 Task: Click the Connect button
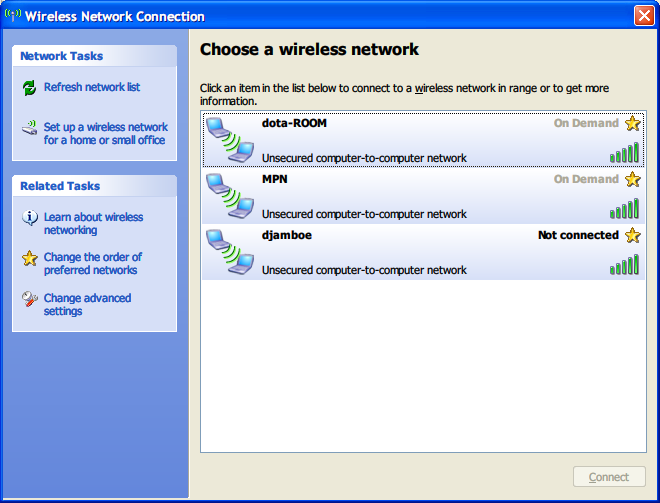[x=609, y=477]
